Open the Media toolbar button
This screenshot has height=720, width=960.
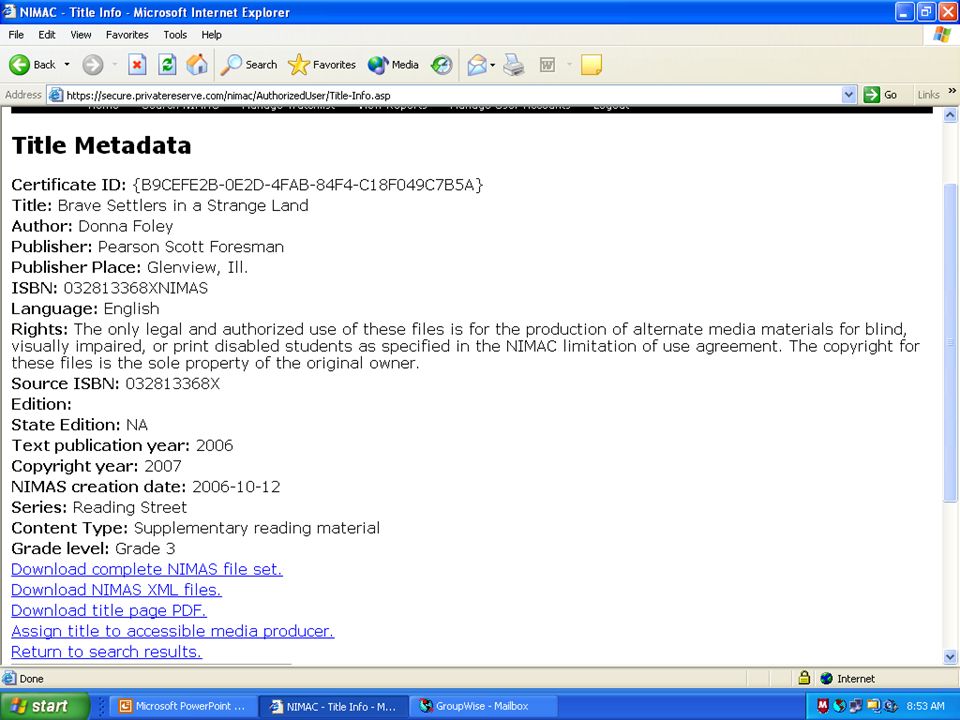click(x=393, y=64)
